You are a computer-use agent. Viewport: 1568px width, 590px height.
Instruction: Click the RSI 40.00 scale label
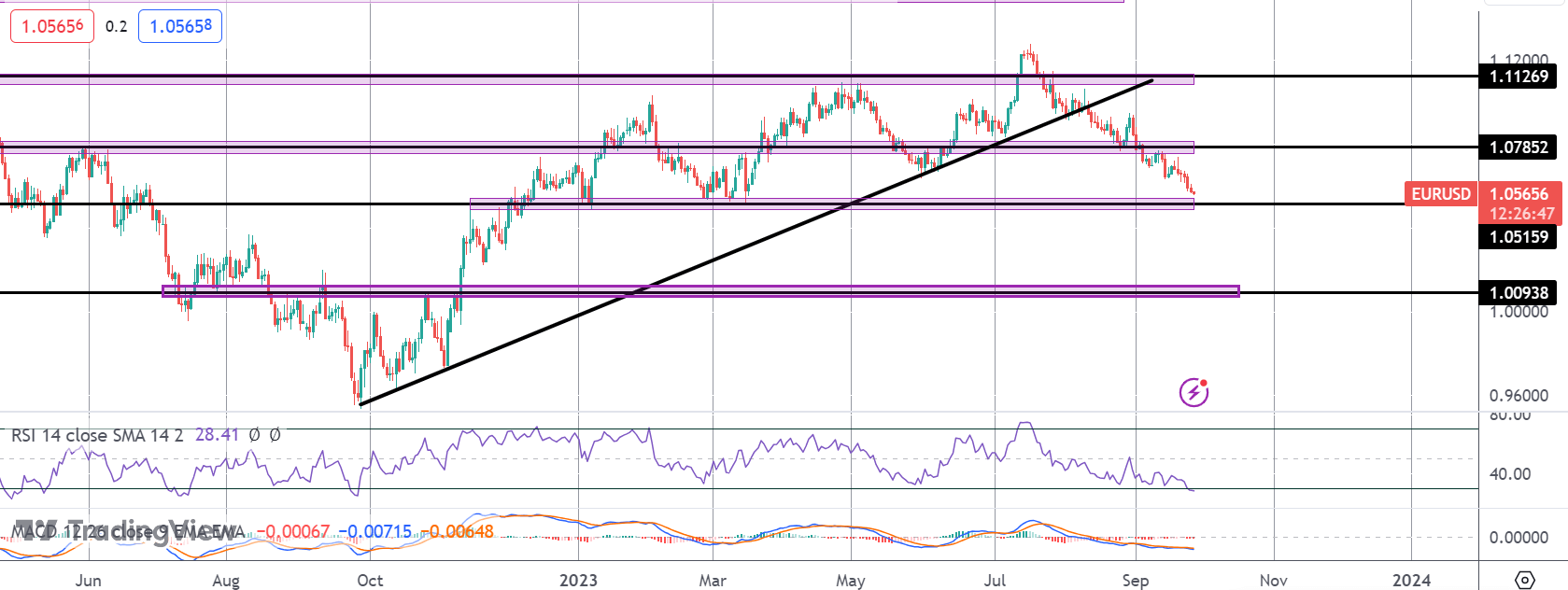pos(1510,473)
